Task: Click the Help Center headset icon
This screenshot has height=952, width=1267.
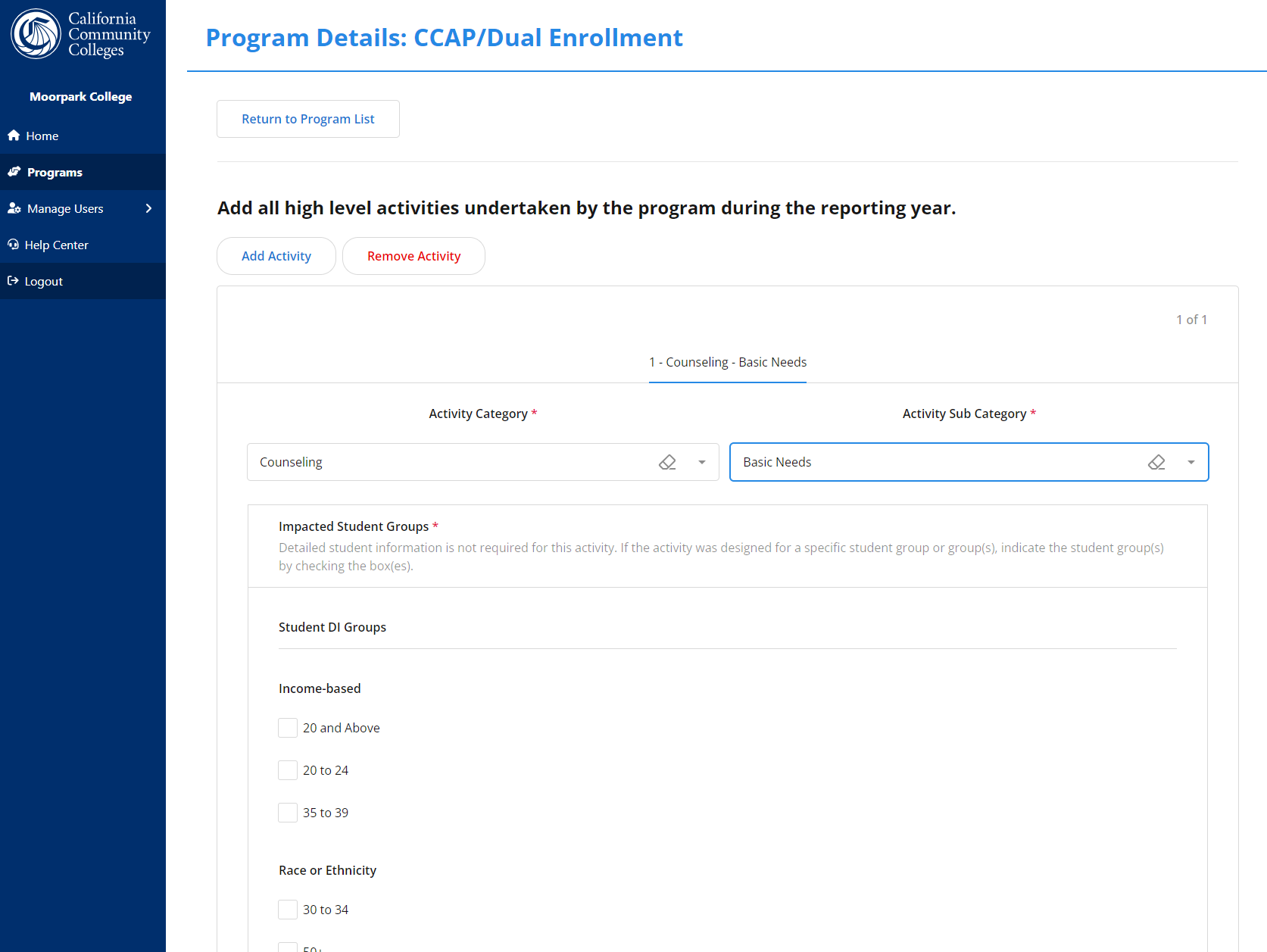Action: coord(13,245)
